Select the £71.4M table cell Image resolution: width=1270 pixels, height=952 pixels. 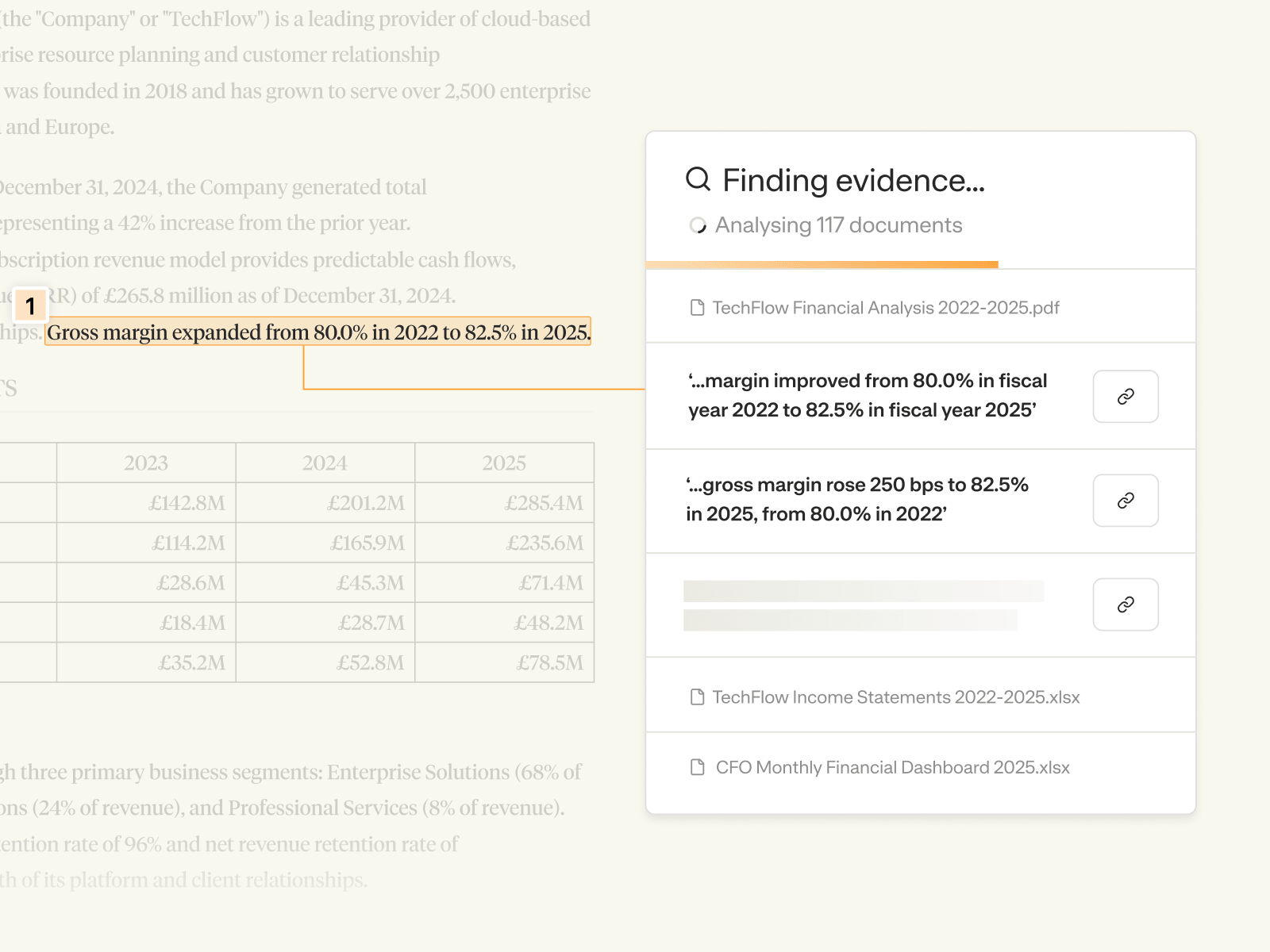pos(505,582)
